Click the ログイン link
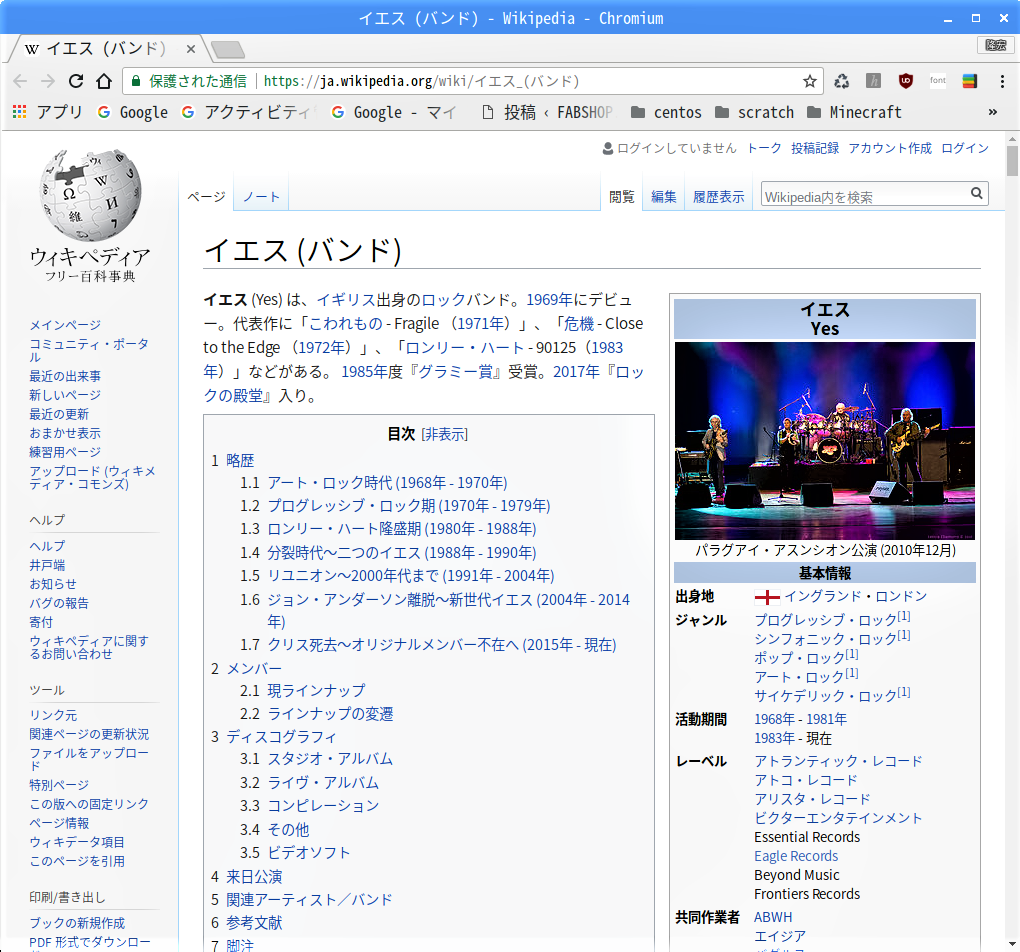The height and width of the screenshot is (952, 1020). tap(965, 148)
